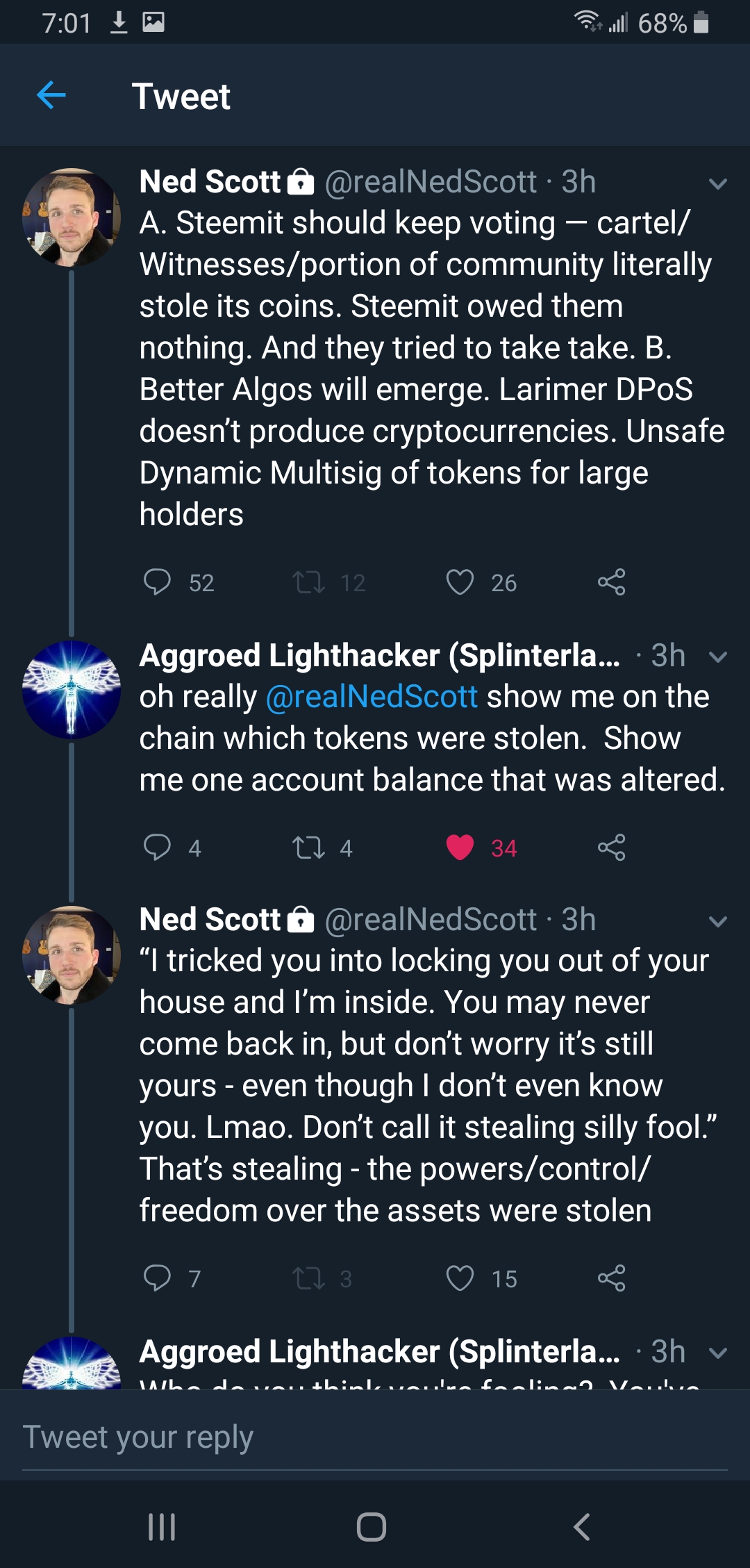
Task: Share Ned Scott's first tweet about Steemit voting
Action: (x=611, y=582)
